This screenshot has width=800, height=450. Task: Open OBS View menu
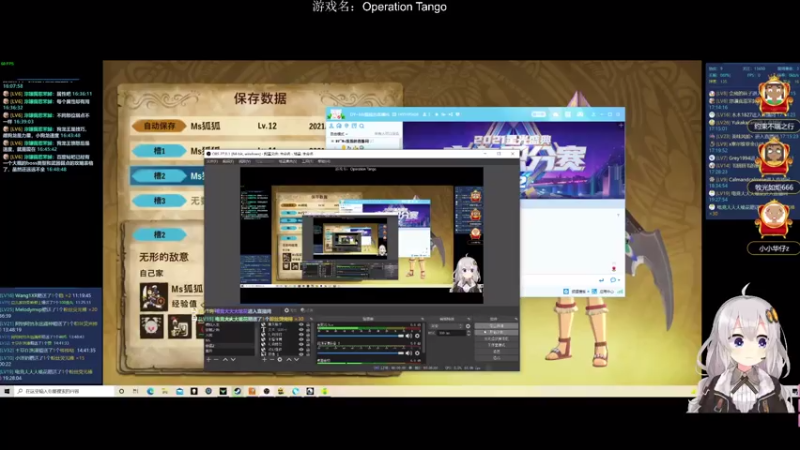[x=245, y=161]
